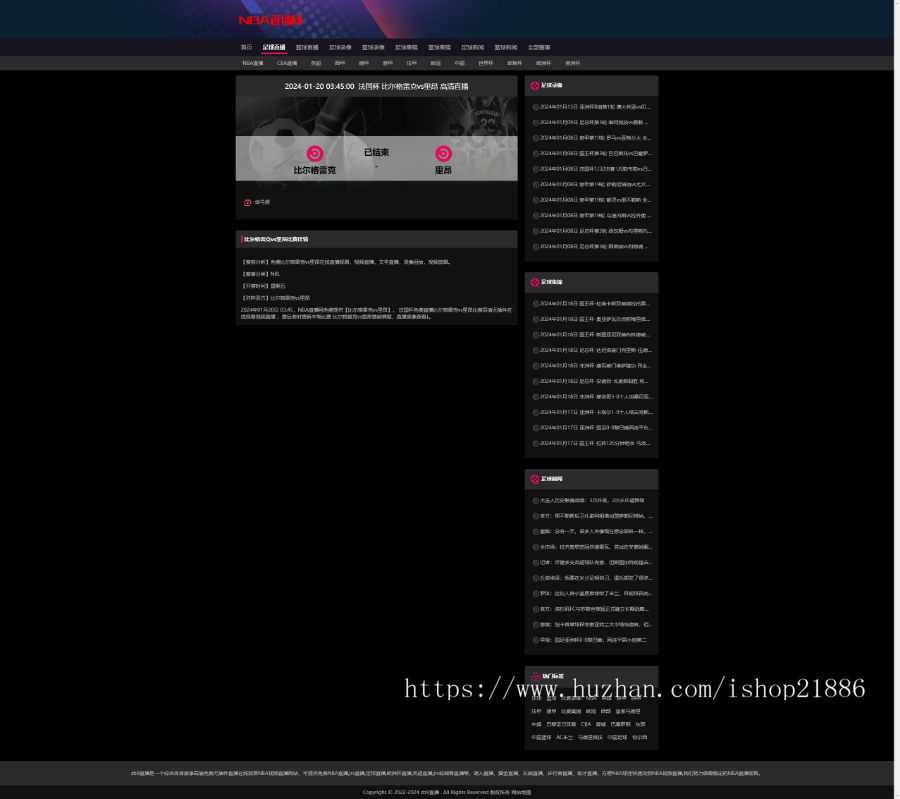The image size is (900, 799).
Task: Click the 中国篮球 tag in 热门标签
Action: tap(541, 738)
